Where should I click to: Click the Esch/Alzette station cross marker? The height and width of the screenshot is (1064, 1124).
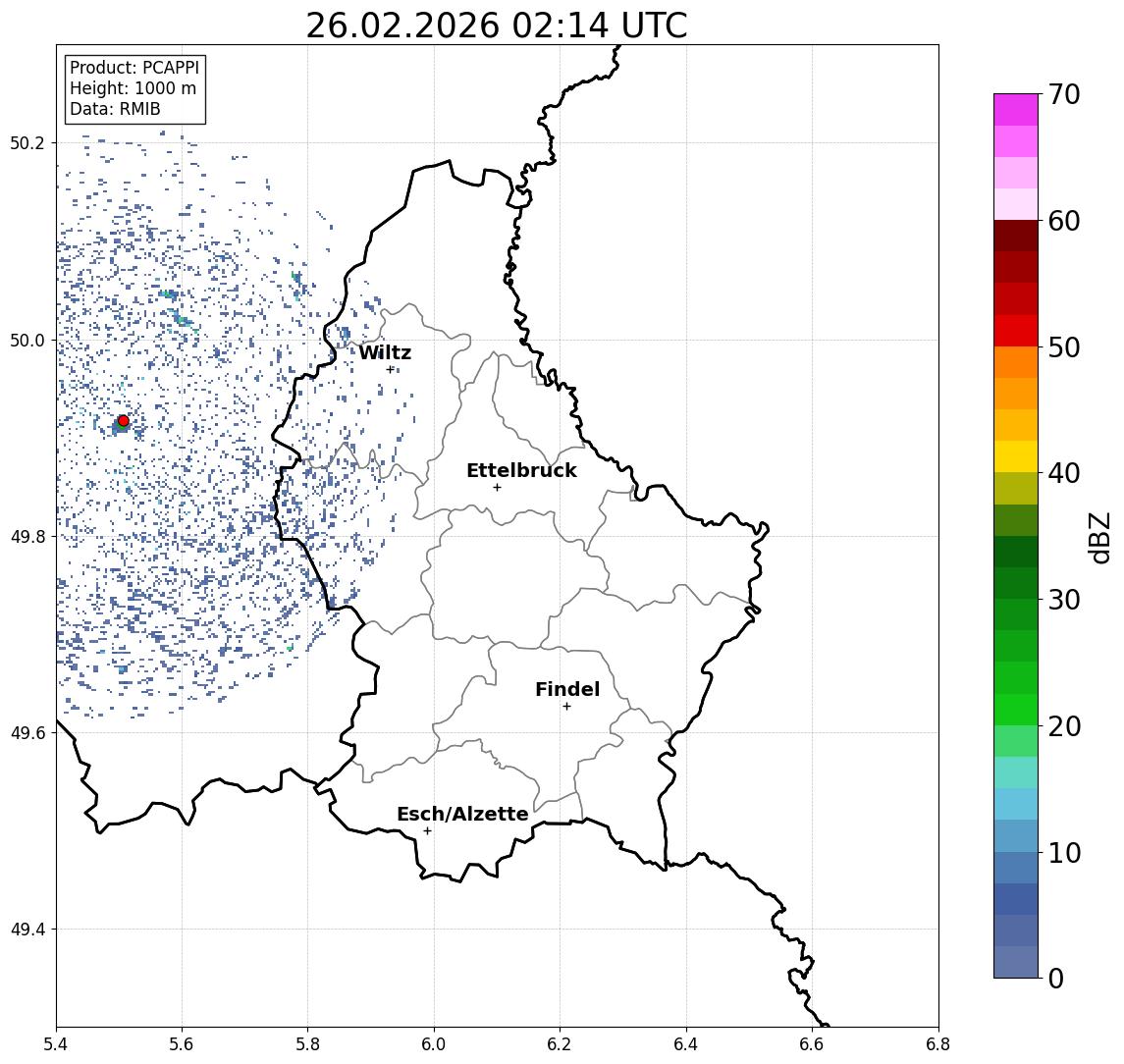(427, 831)
